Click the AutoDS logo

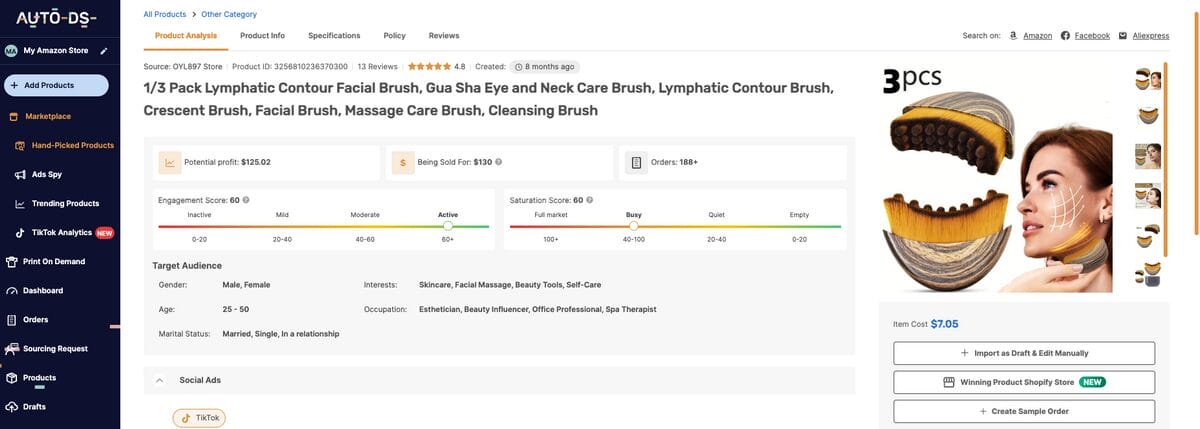(55, 19)
